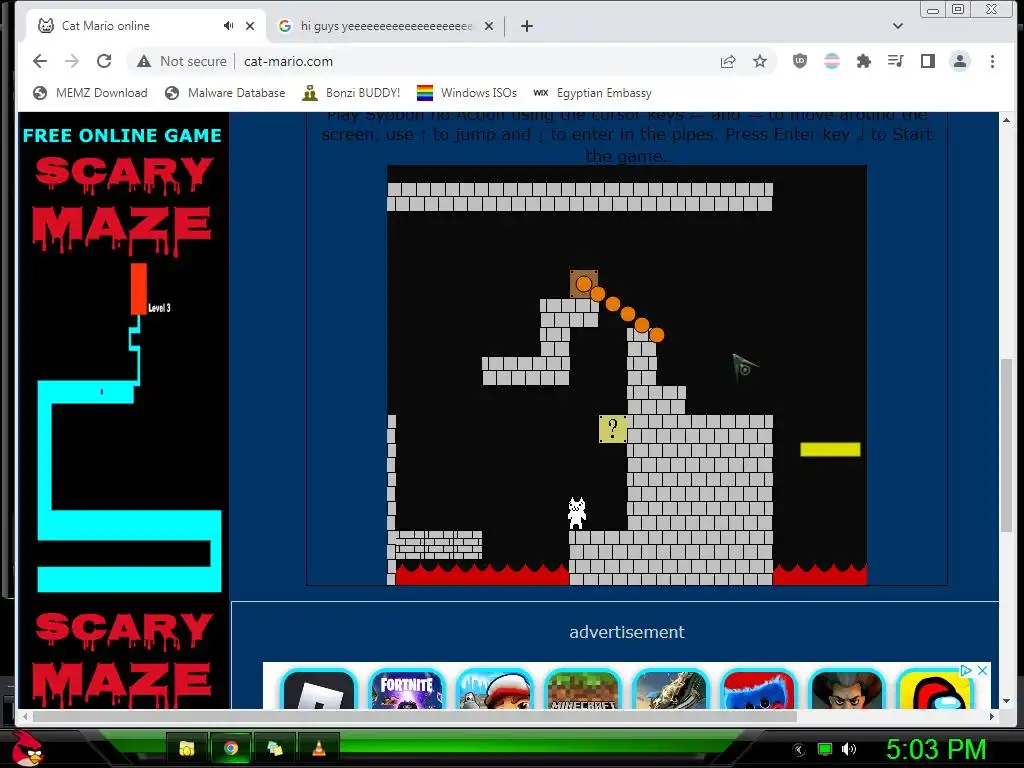Click the Scary Maze level preview ad
This screenshot has height=768, width=1024.
tap(129, 428)
